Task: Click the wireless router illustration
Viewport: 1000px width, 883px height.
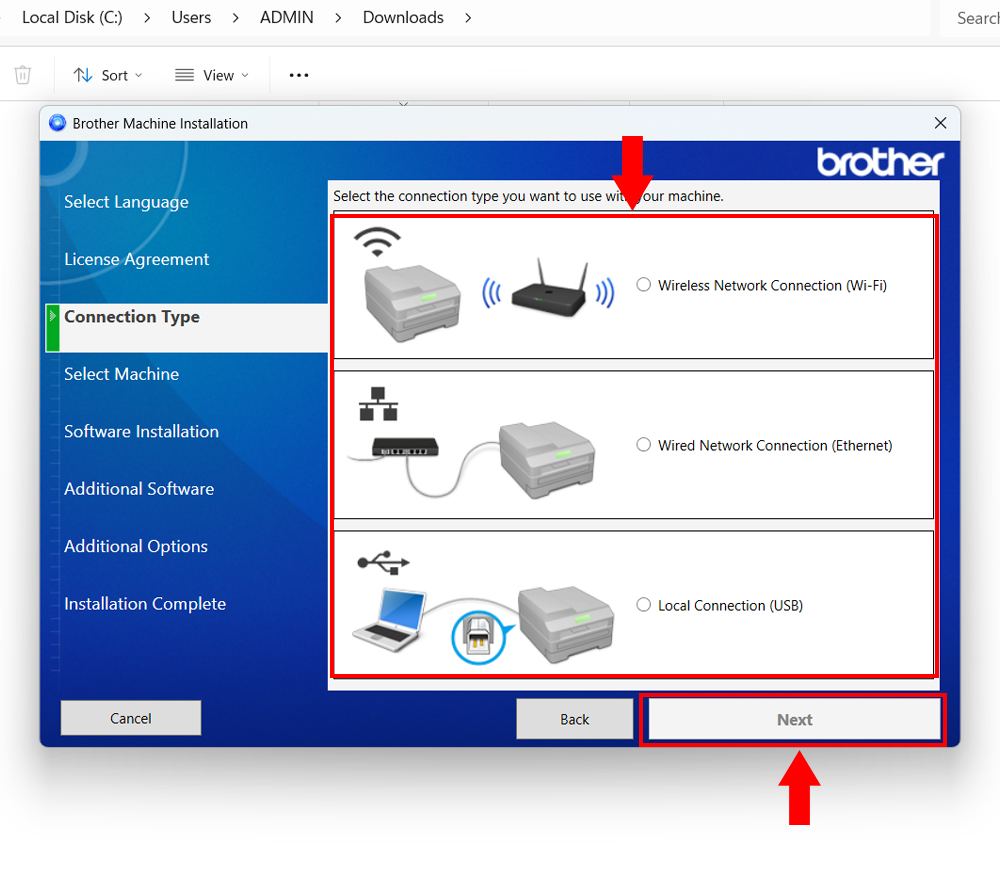Action: pos(548,289)
